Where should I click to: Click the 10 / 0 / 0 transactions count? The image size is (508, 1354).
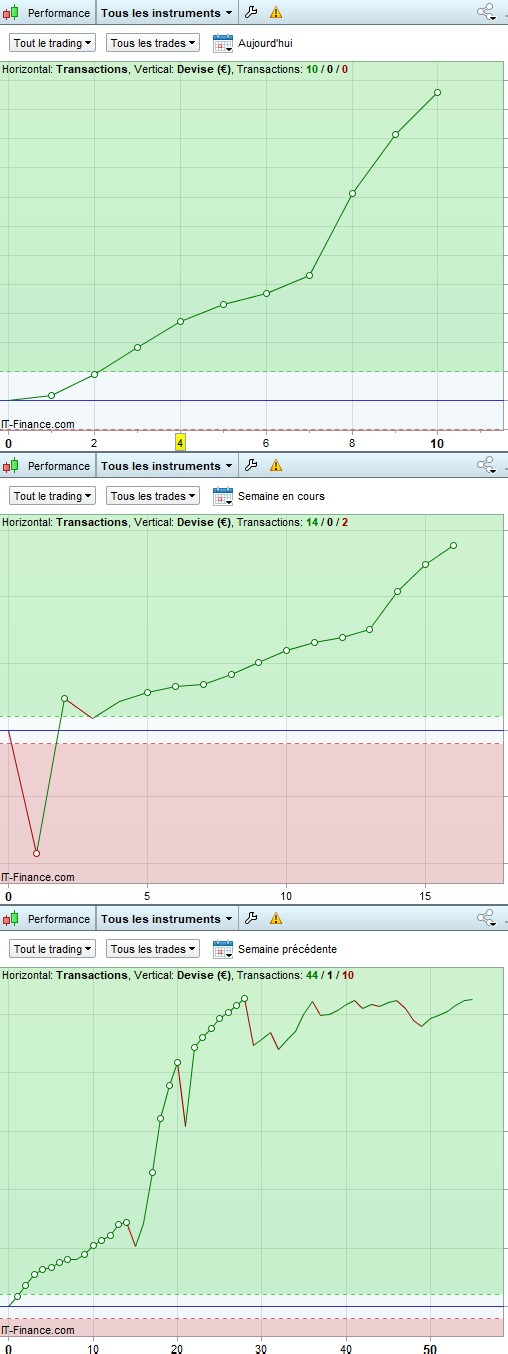327,69
